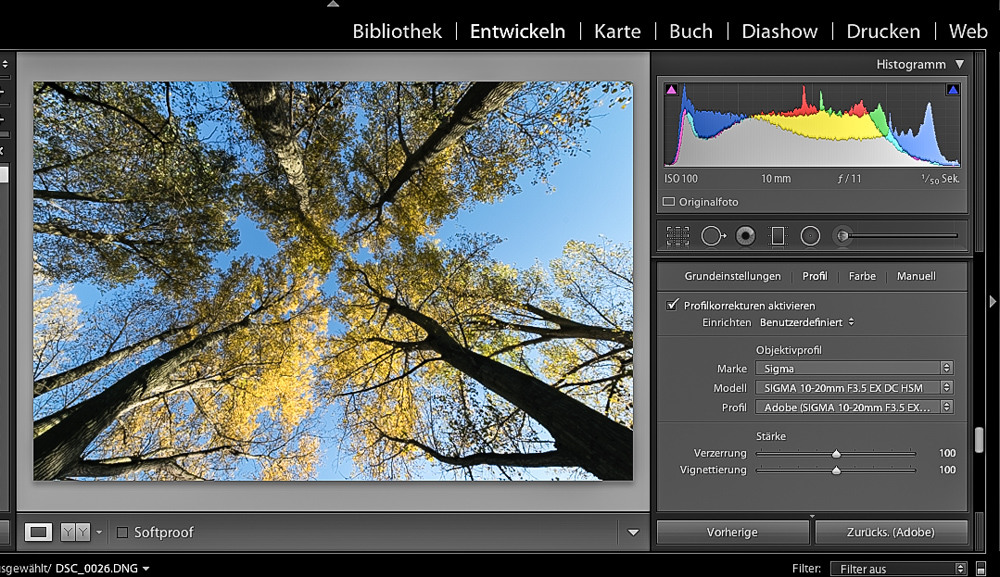
Task: Adjust the Verzerrung slider
Action: 836,453
